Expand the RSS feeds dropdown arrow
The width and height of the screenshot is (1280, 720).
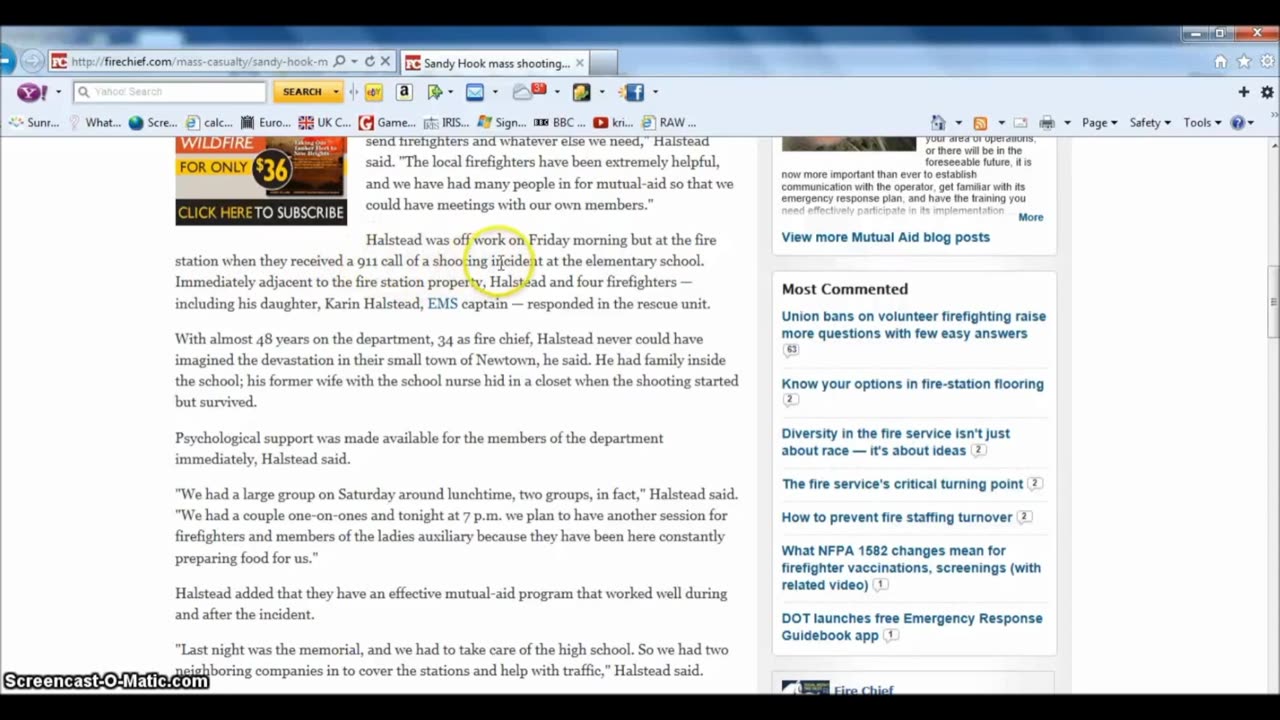[x=1001, y=123]
